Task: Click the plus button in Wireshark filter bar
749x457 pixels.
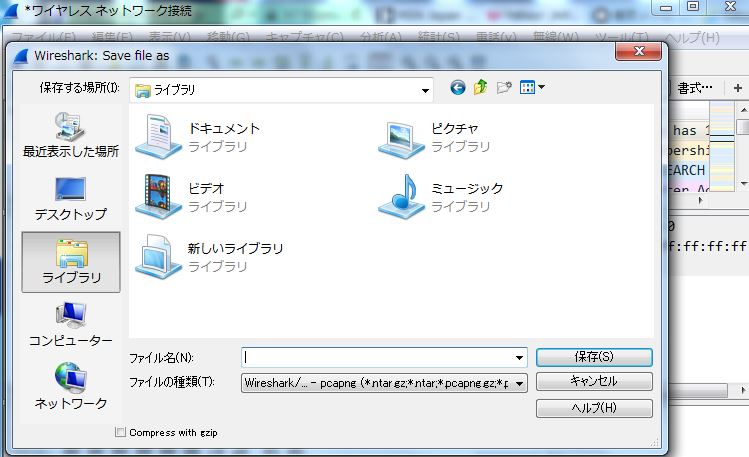Action: (x=738, y=88)
